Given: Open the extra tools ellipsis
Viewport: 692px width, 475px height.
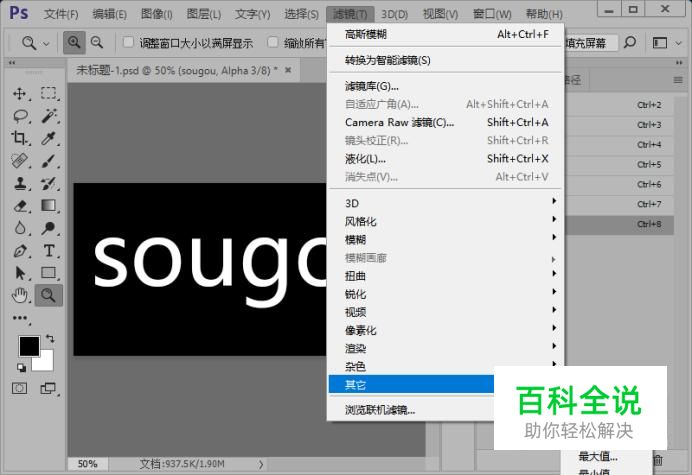Looking at the screenshot, I should [x=20, y=318].
